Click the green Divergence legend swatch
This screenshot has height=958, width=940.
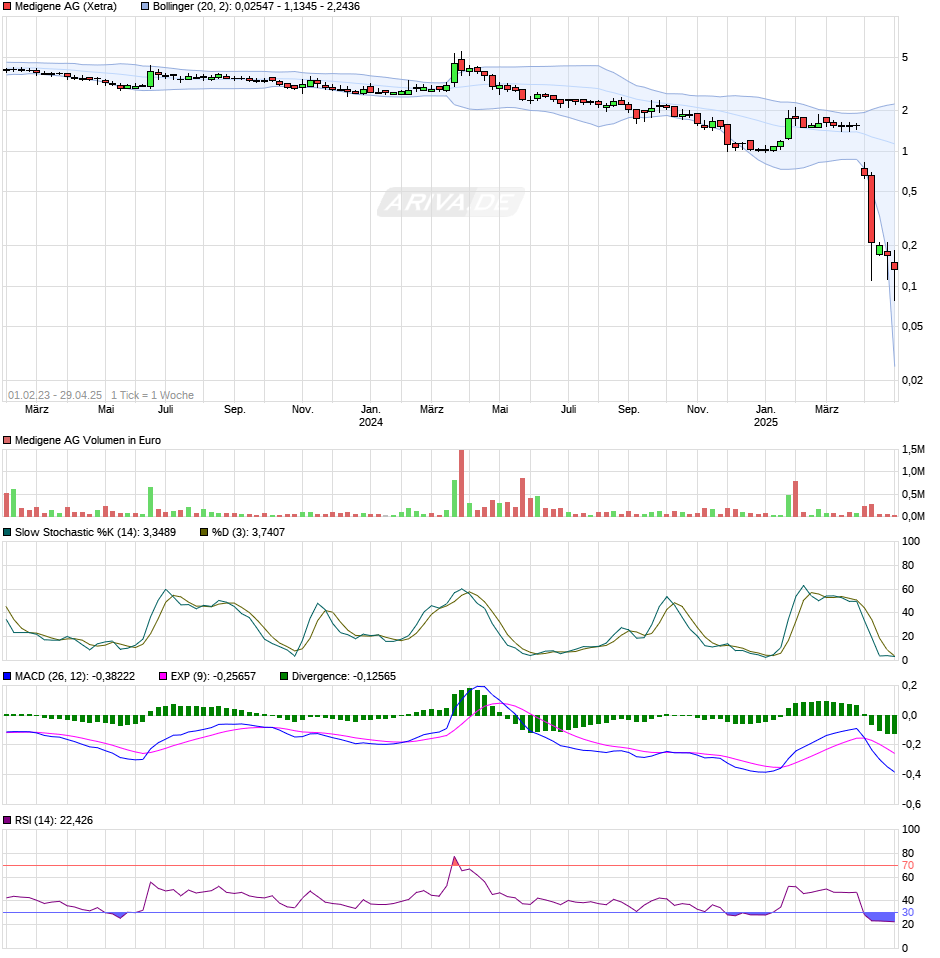point(284,677)
